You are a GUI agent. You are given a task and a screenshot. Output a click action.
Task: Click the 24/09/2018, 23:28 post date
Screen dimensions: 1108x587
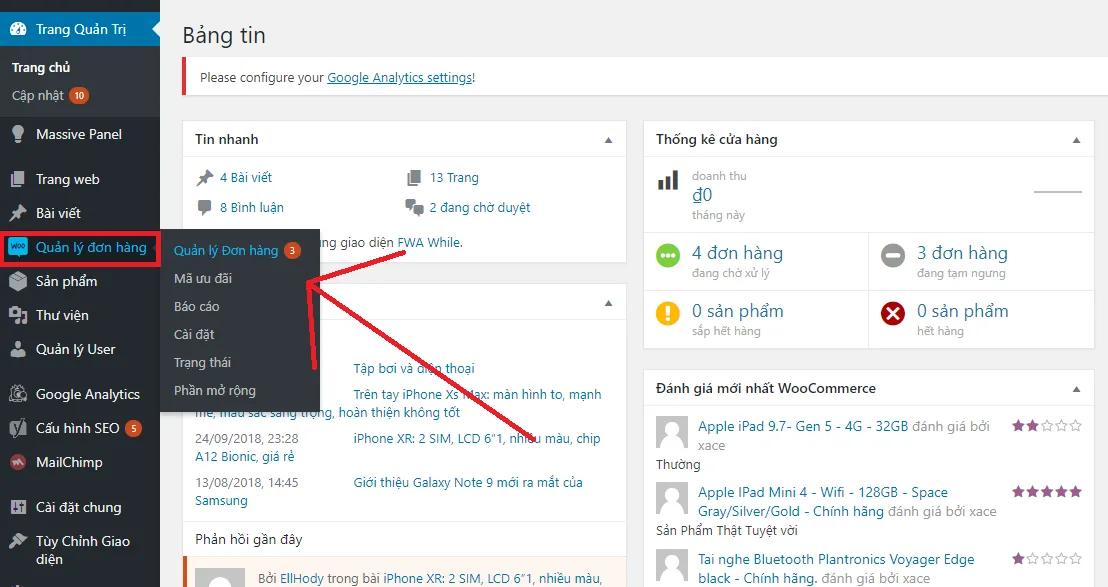(x=247, y=439)
